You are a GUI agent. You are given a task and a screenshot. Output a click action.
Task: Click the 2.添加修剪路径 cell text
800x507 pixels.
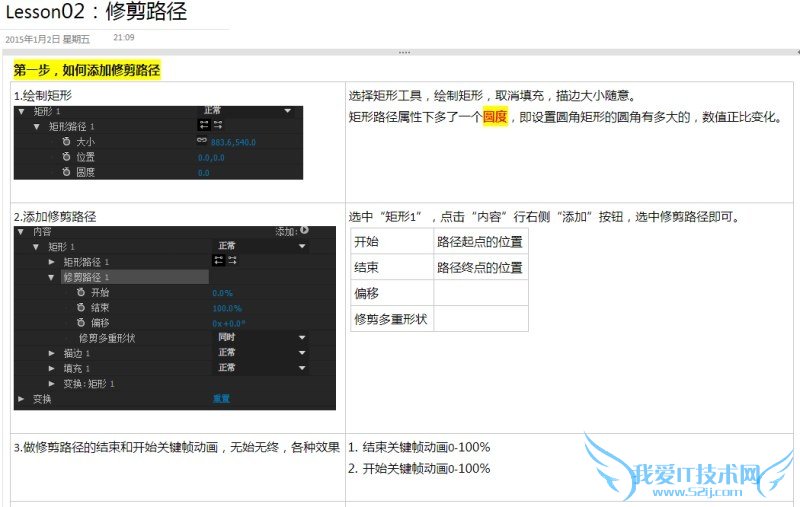tap(55, 217)
